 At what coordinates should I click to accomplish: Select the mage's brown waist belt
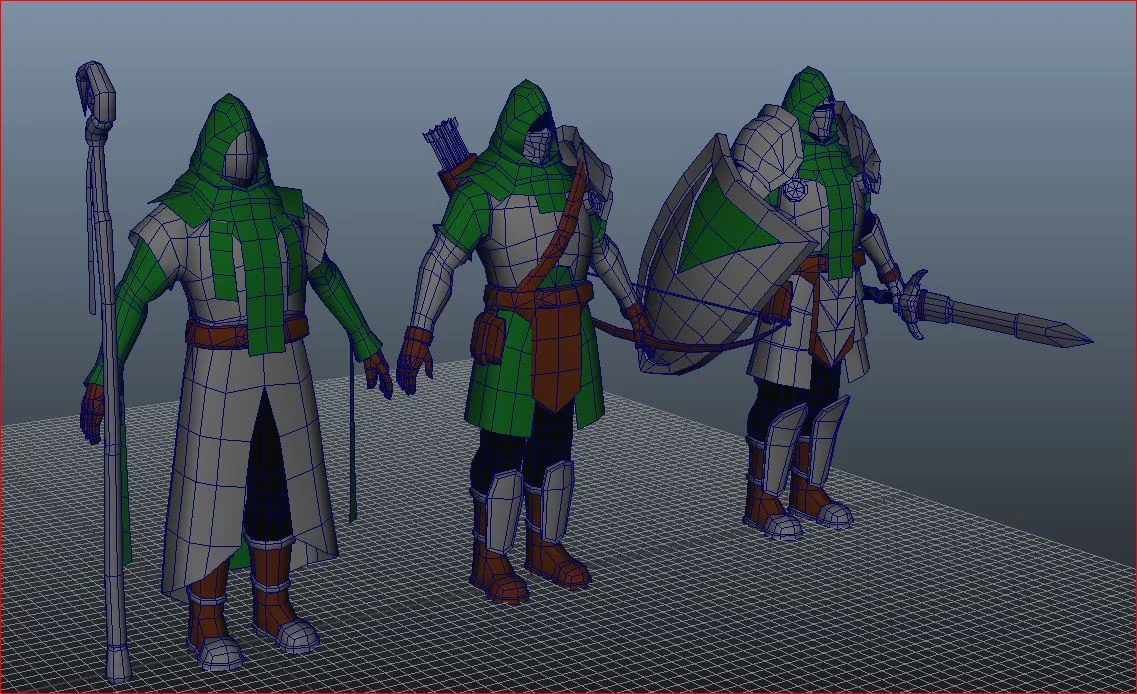point(247,332)
